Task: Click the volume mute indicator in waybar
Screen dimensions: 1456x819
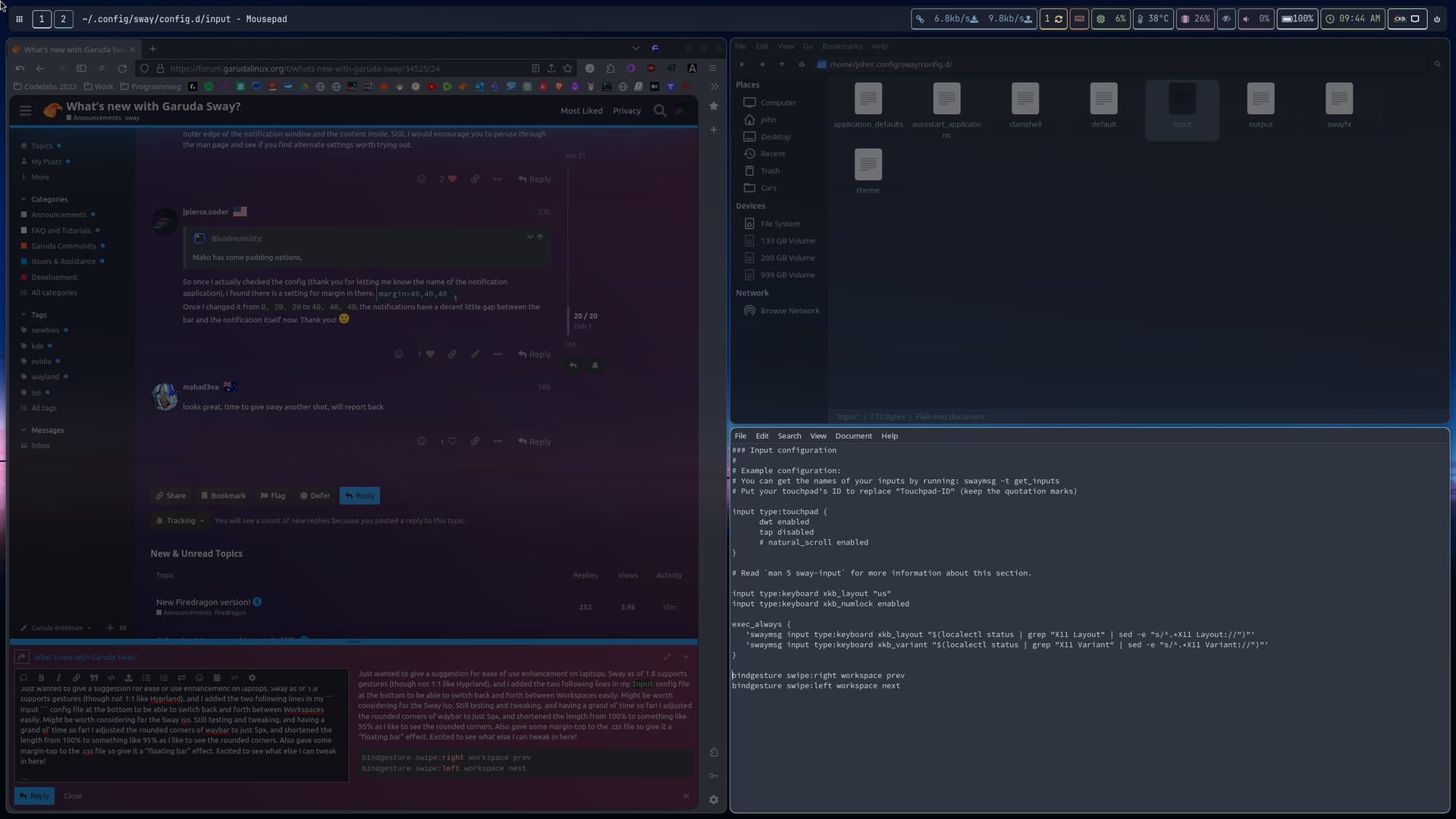Action: 1255,19
